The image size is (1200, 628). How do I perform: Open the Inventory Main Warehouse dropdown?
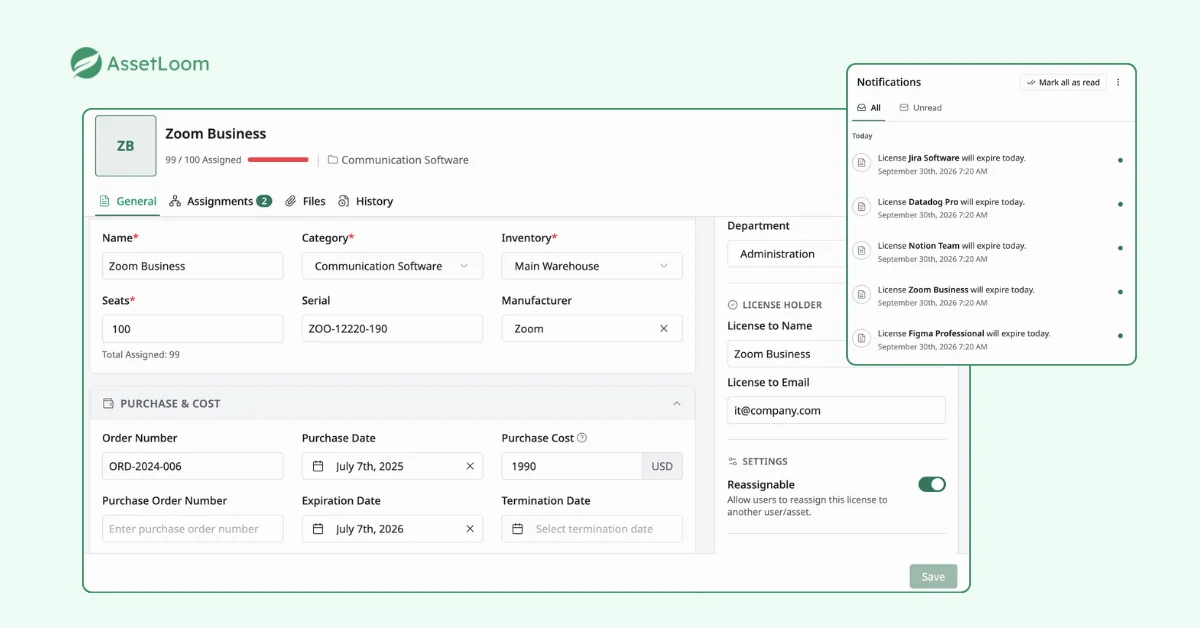592,266
